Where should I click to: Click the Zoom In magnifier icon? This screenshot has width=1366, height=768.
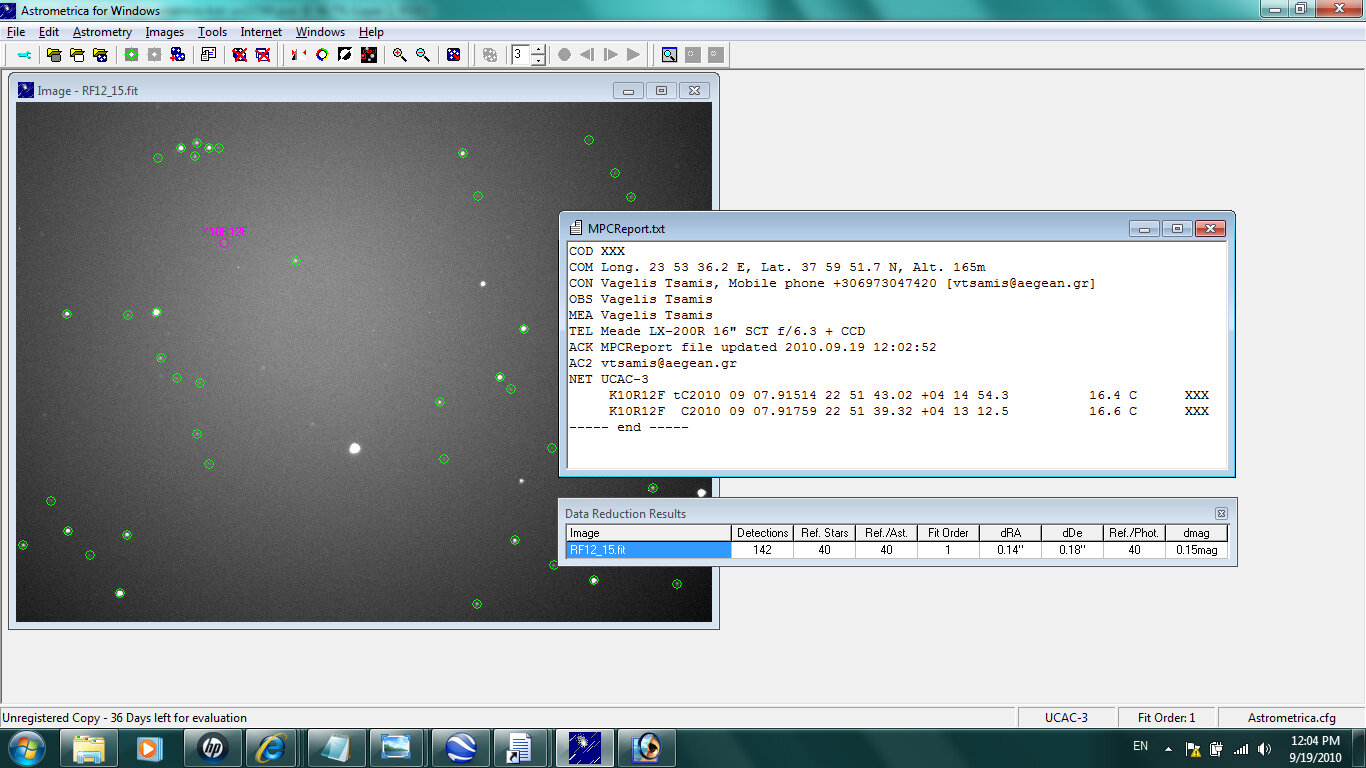click(399, 55)
